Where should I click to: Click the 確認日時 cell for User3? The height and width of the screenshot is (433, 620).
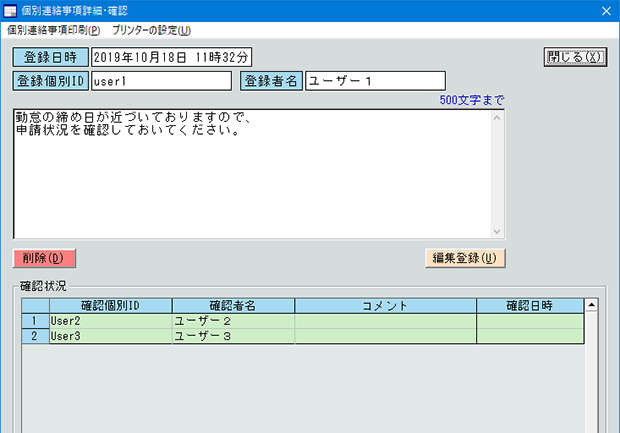pyautogui.click(x=530, y=336)
